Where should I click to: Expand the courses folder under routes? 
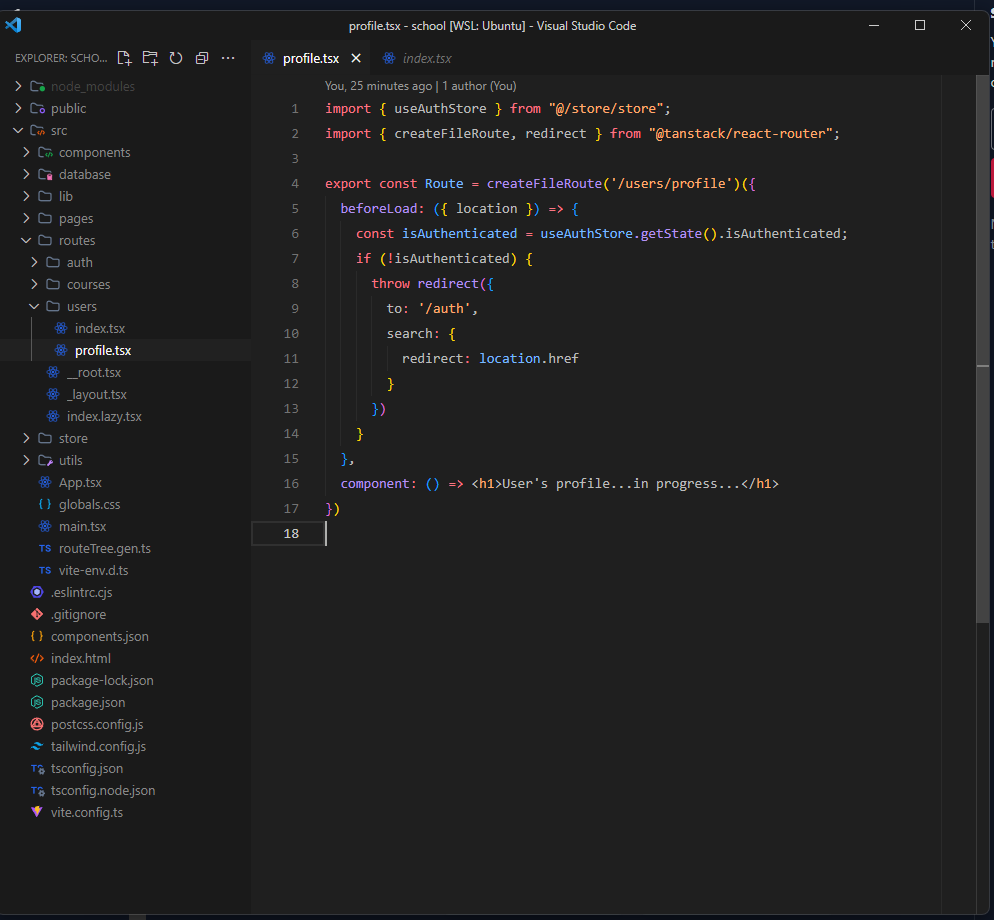(88, 284)
